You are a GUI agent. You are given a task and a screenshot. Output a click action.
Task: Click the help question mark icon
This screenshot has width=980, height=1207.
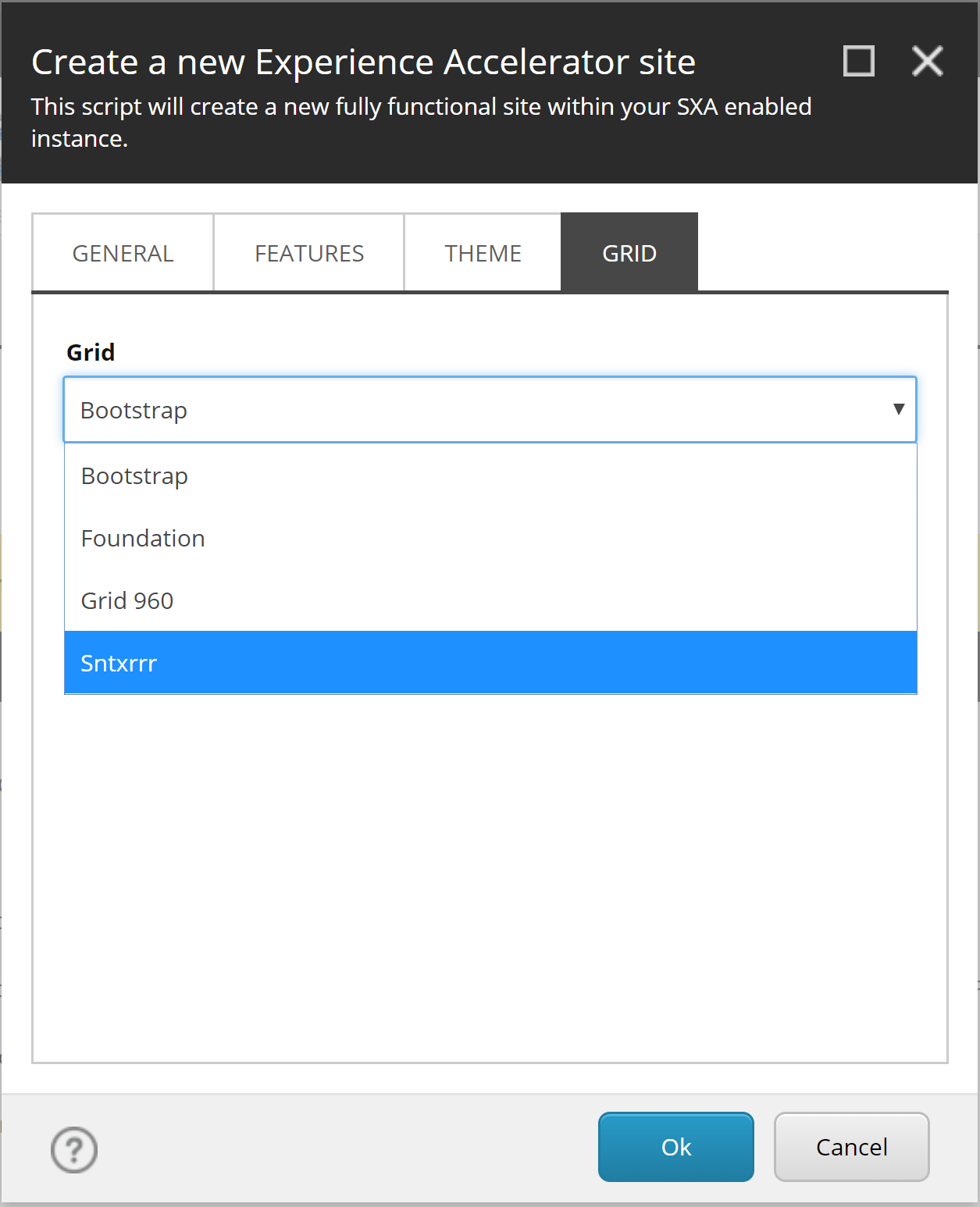click(74, 1150)
